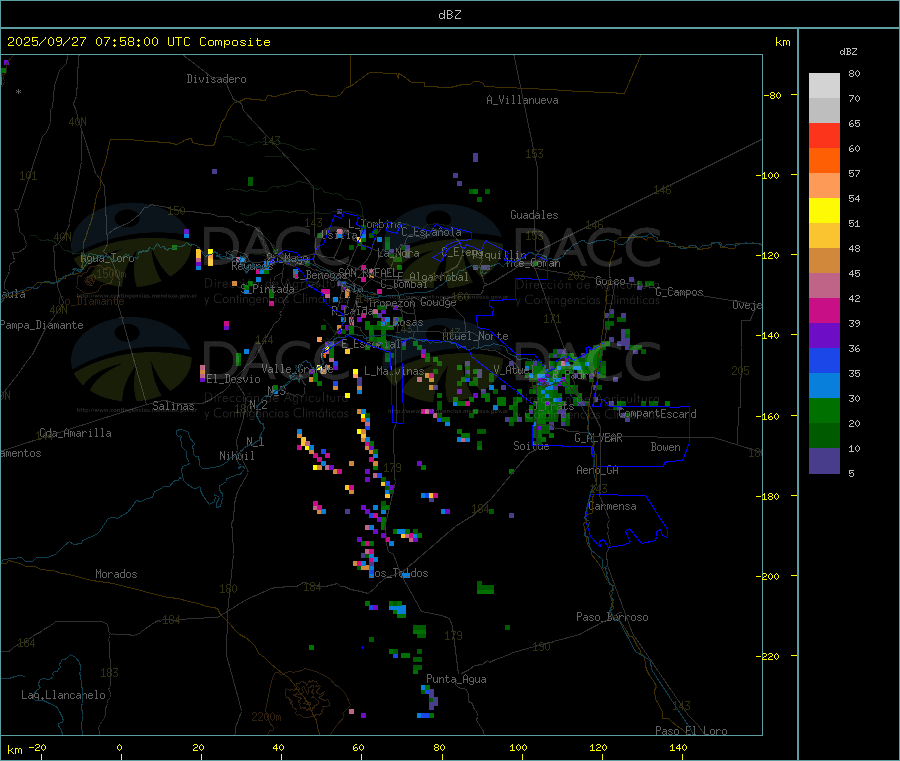
Task: Click the 0 km horizontal axis tick
Action: [119, 748]
